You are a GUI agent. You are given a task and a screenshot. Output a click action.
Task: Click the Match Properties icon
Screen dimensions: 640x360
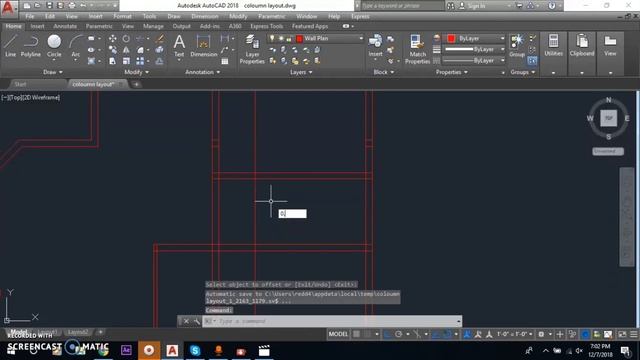click(417, 49)
